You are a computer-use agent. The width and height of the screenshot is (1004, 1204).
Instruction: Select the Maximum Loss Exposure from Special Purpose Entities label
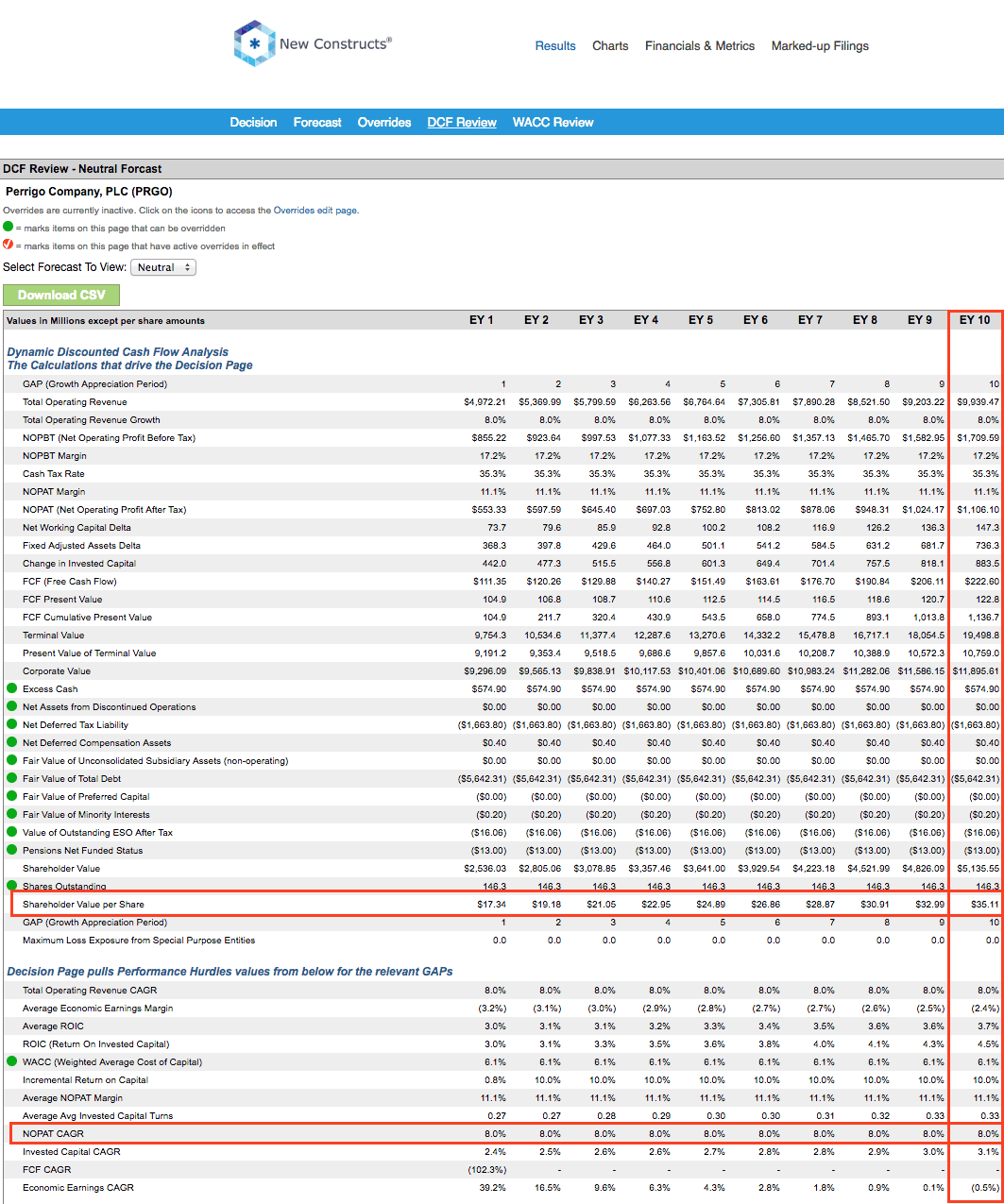[x=139, y=941]
